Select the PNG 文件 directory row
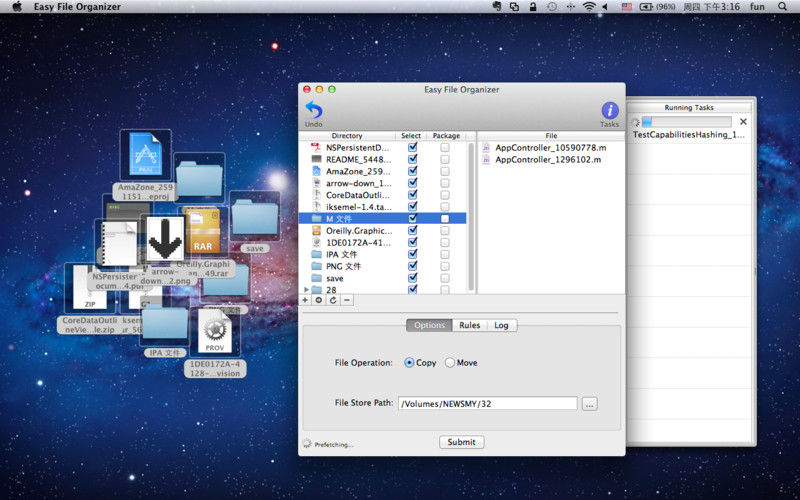The height and width of the screenshot is (500, 800). point(382,266)
